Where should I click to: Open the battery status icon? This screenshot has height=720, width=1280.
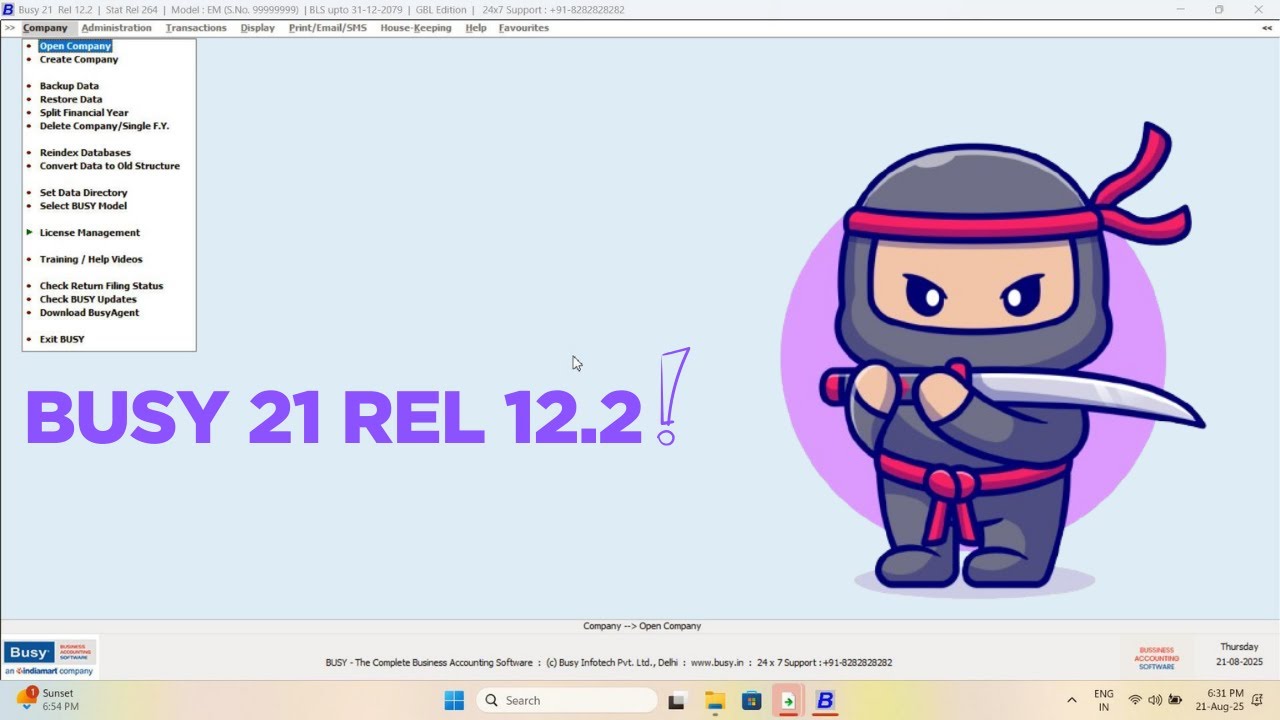tap(1175, 700)
